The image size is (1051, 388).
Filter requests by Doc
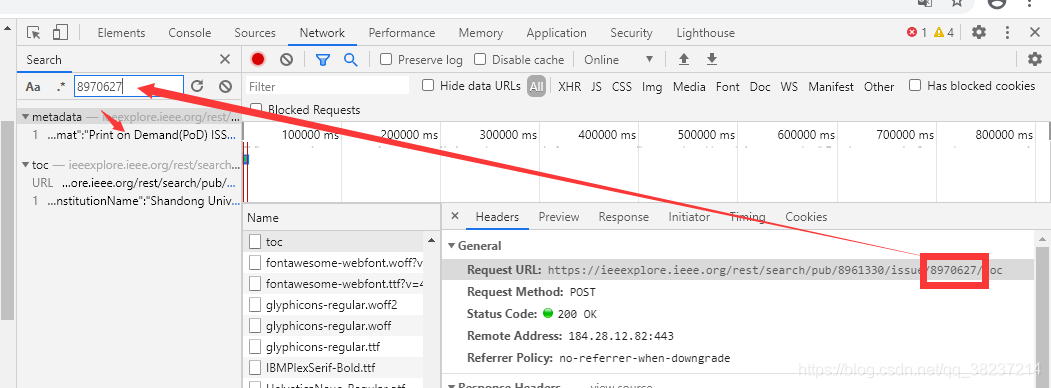click(760, 86)
